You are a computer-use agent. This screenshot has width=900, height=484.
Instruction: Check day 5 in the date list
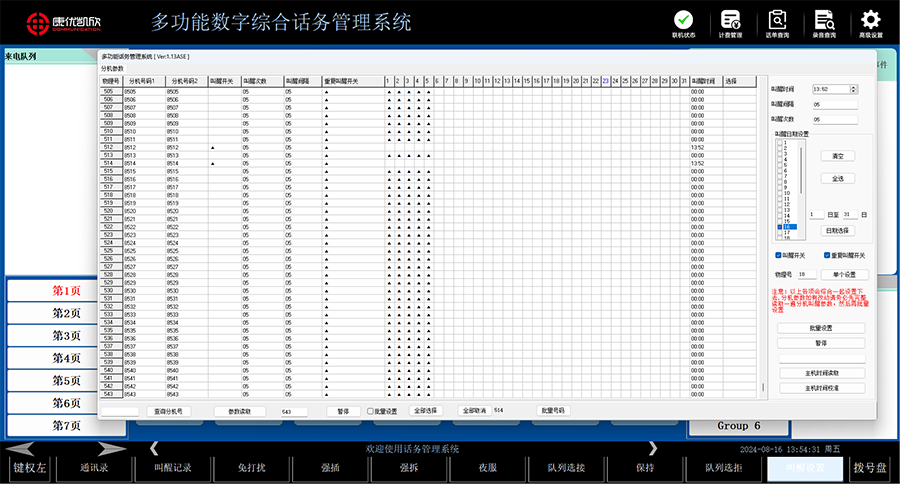(779, 165)
